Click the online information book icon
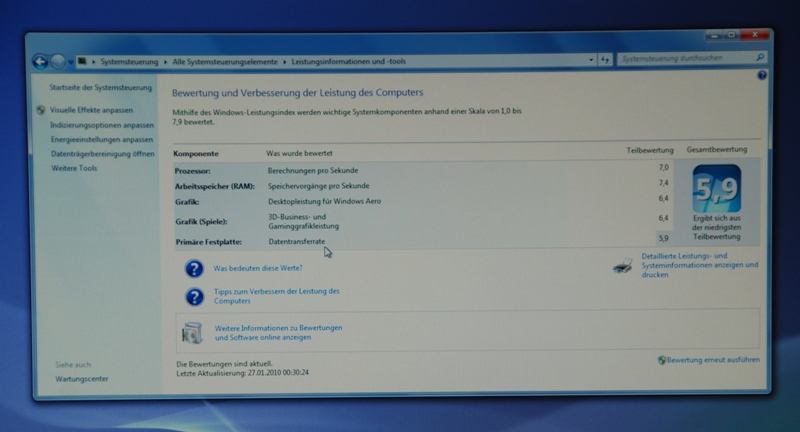The image size is (800, 432). pos(192,333)
